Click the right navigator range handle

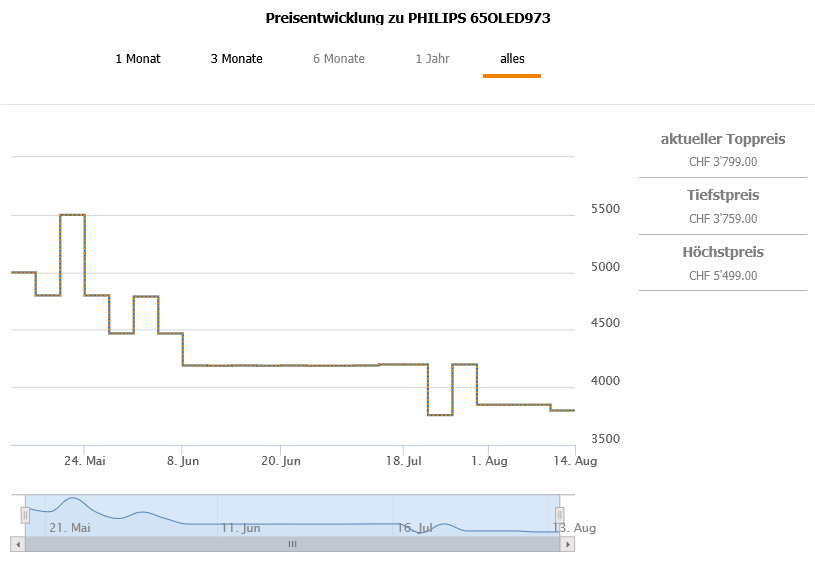click(559, 515)
